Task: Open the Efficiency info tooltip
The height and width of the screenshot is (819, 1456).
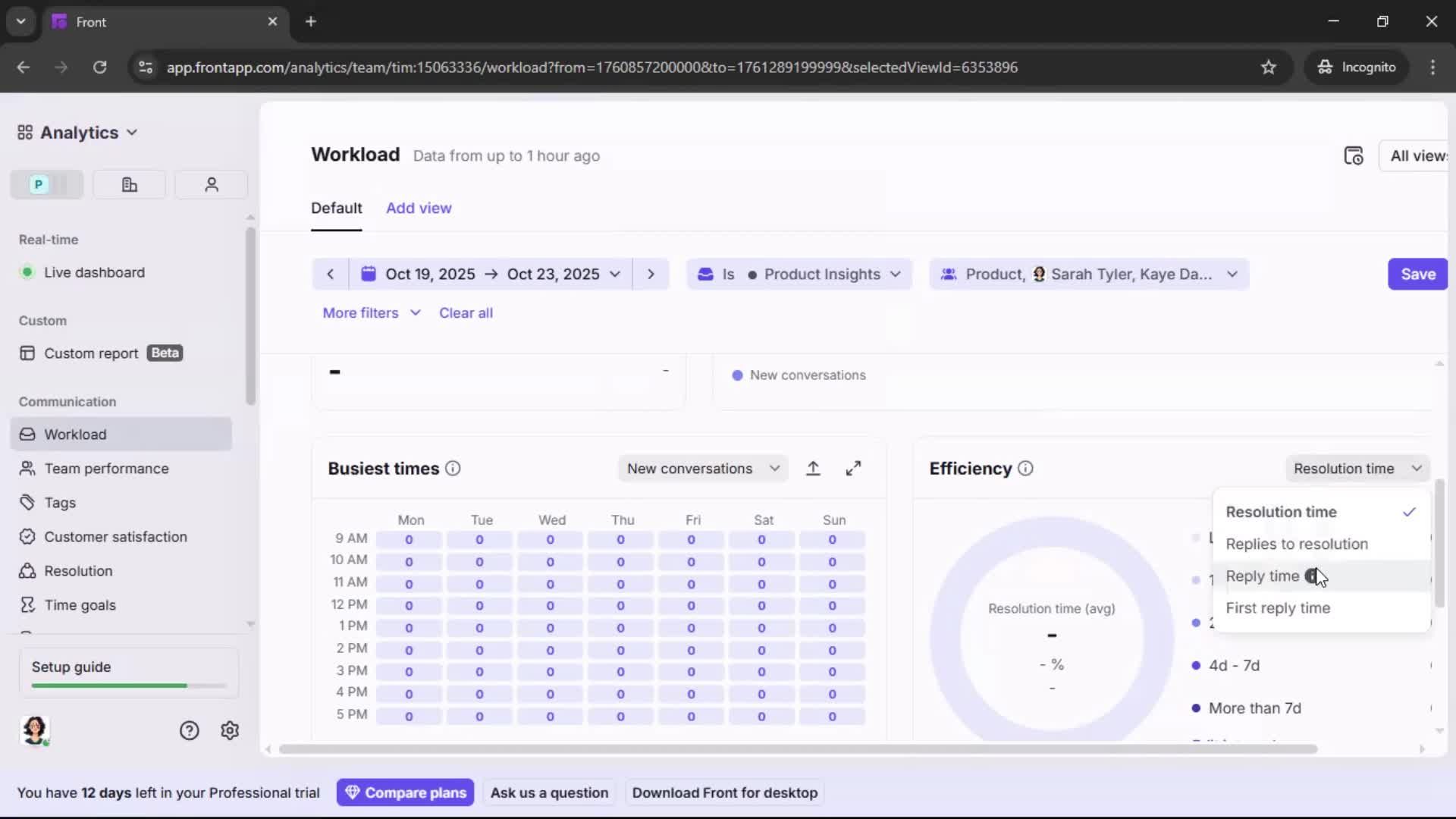Action: point(1025,469)
